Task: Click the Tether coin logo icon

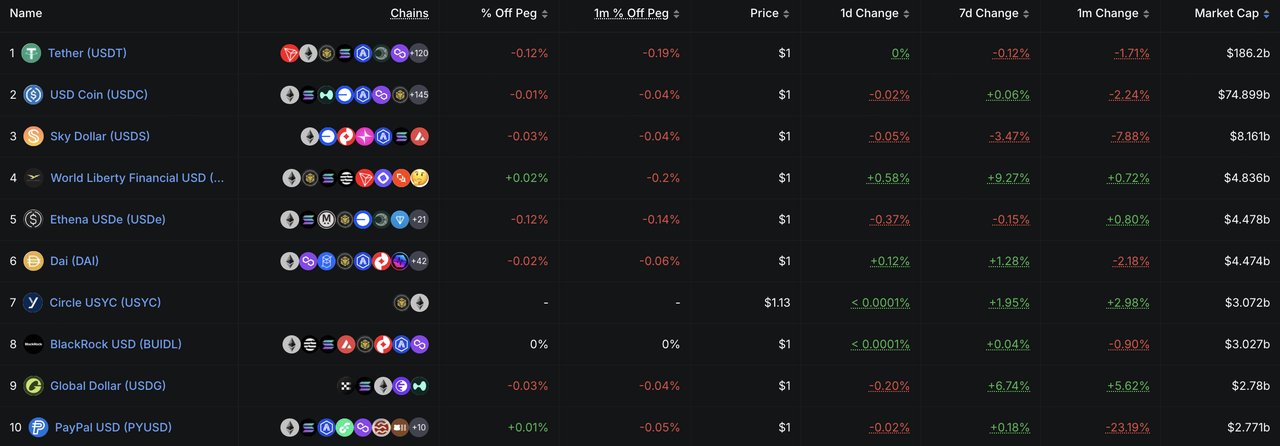Action: pyautogui.click(x=32, y=53)
